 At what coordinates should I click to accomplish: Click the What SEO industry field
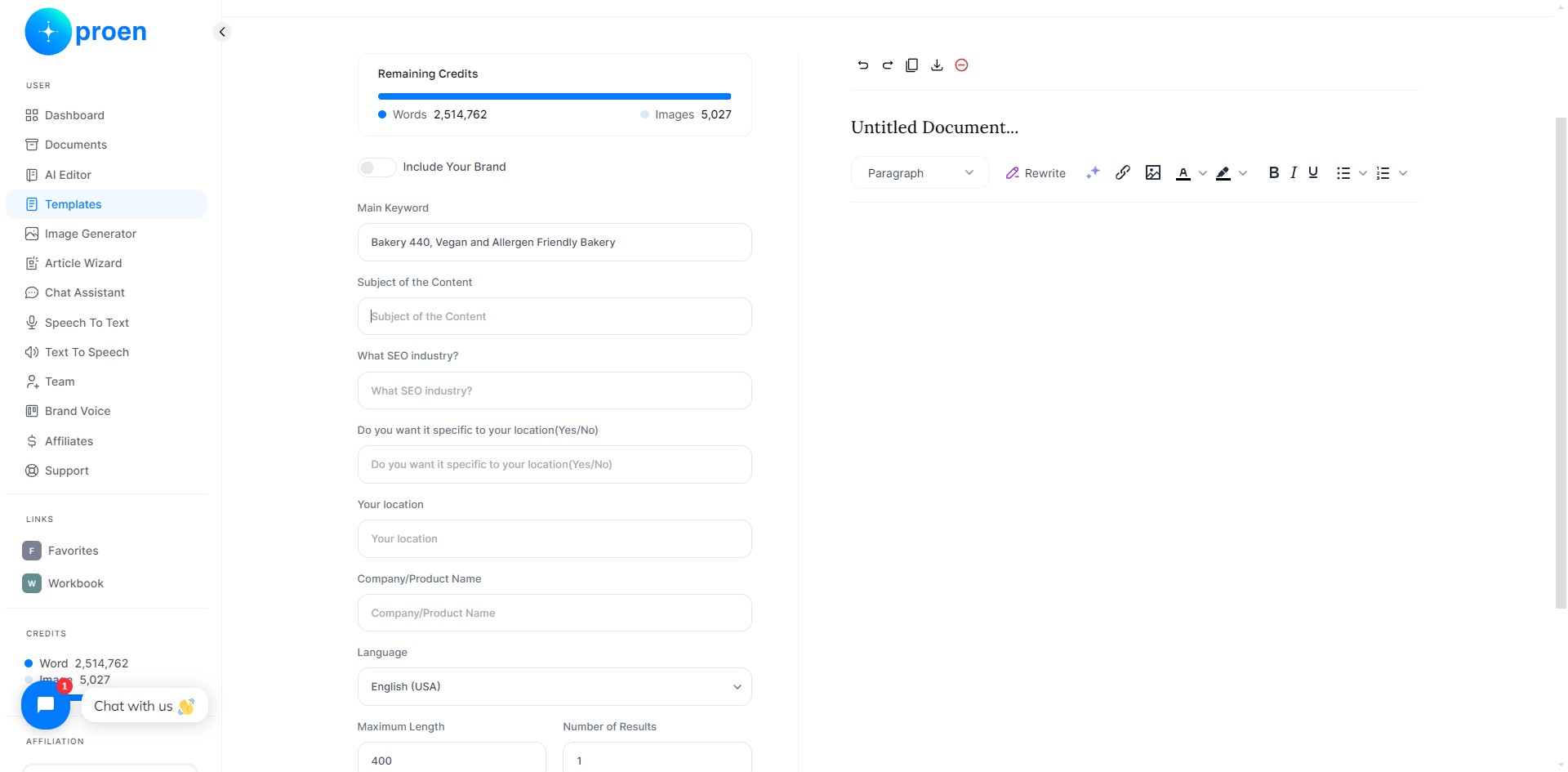pyautogui.click(x=555, y=390)
